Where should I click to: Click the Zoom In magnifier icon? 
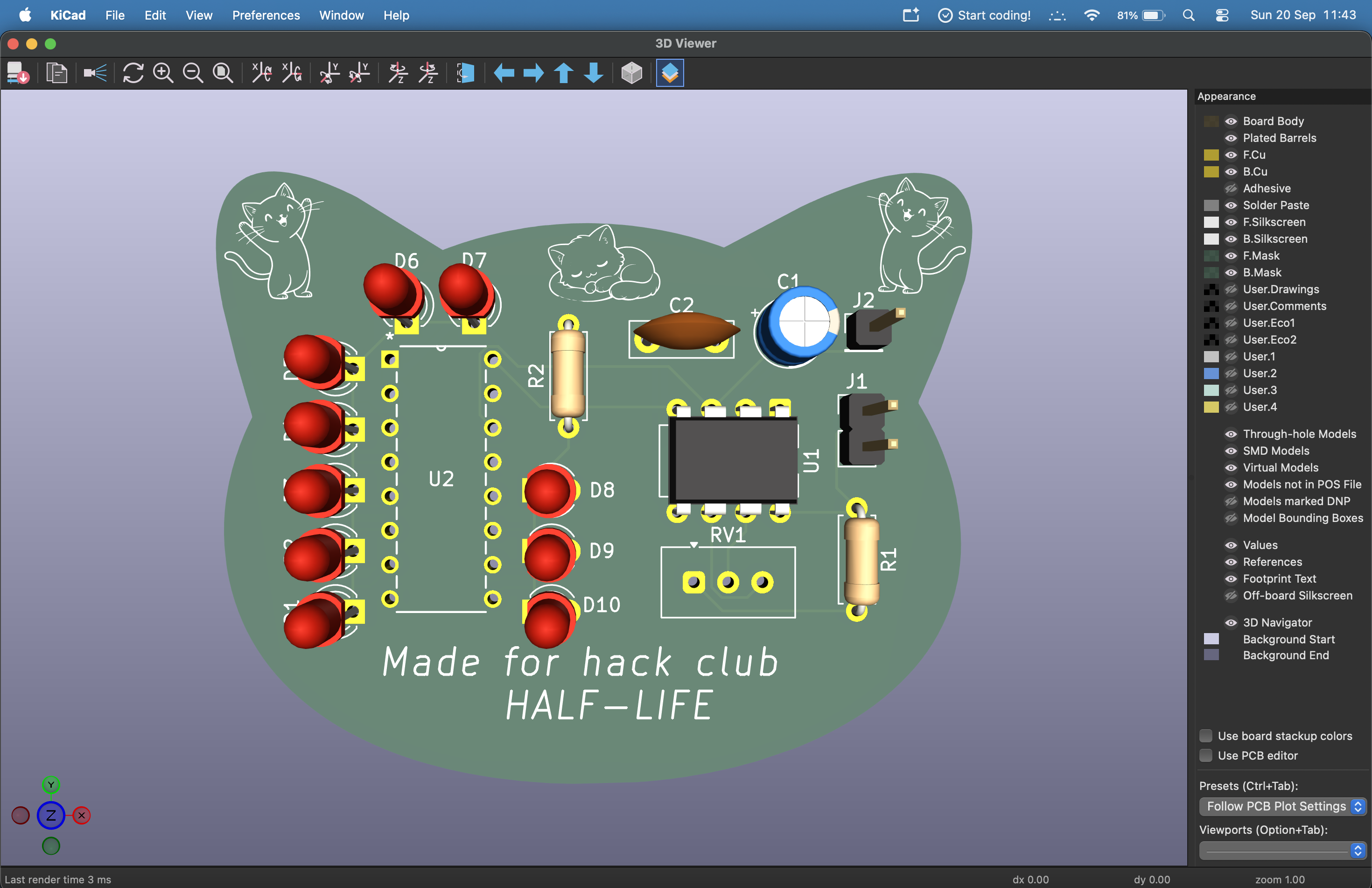[163, 73]
